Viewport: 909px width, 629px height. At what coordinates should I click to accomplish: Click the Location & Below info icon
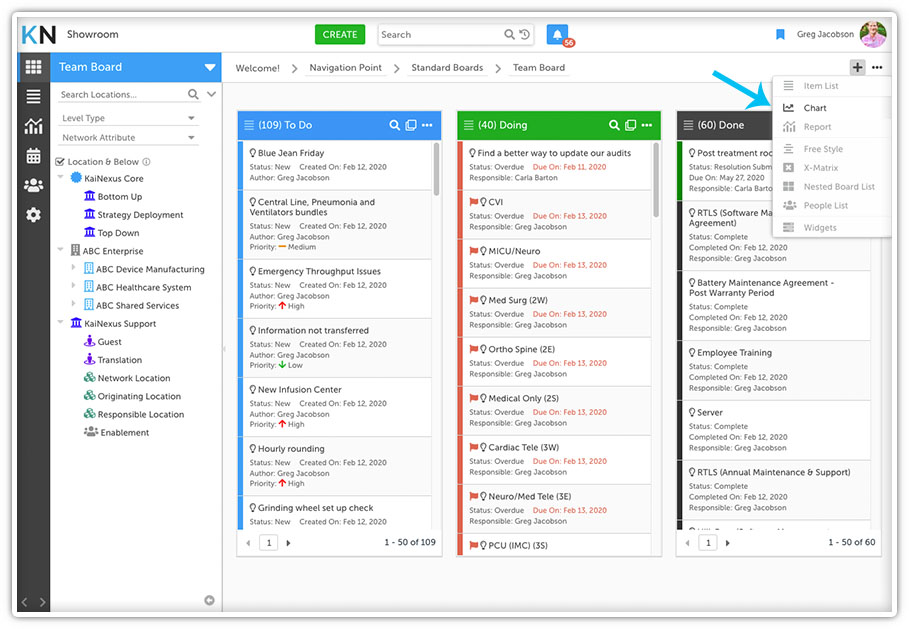click(147, 162)
